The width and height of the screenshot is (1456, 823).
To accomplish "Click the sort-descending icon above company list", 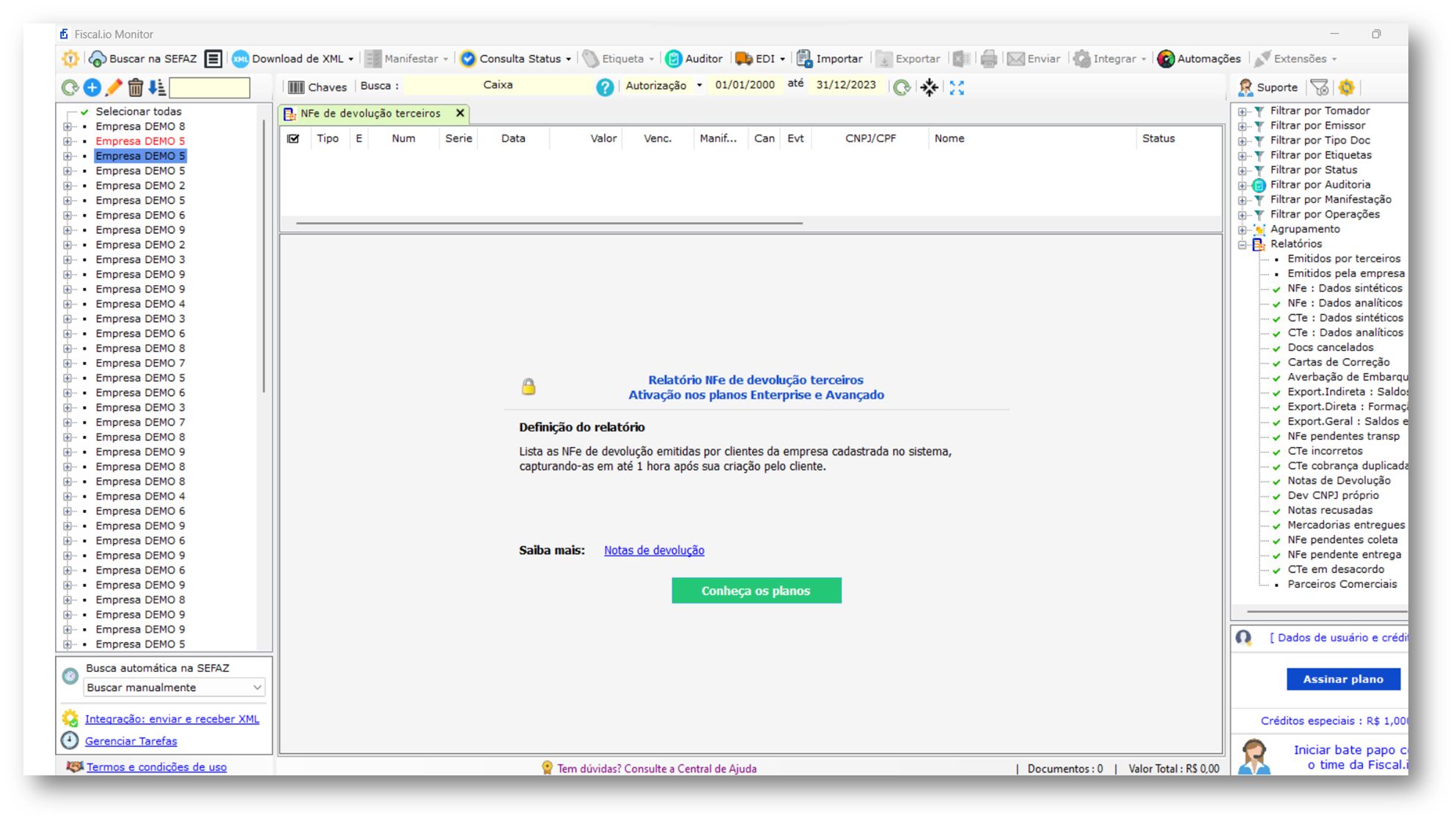I will [x=157, y=88].
